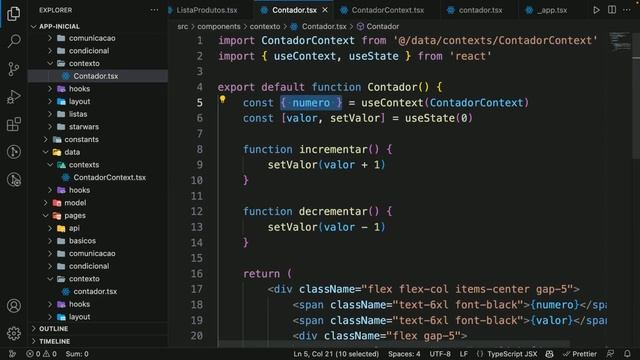This screenshot has width=640, height=360.
Task: Click the LF end-of-line status entry
Action: click(x=464, y=354)
